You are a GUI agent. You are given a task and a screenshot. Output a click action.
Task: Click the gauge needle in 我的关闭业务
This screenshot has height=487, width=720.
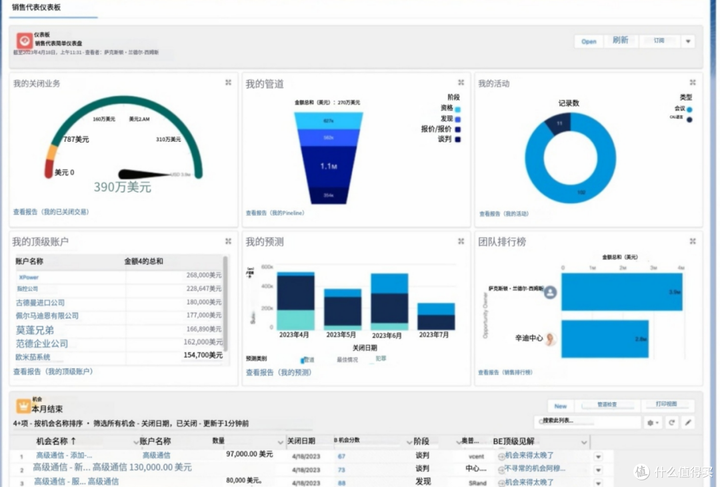(145, 174)
